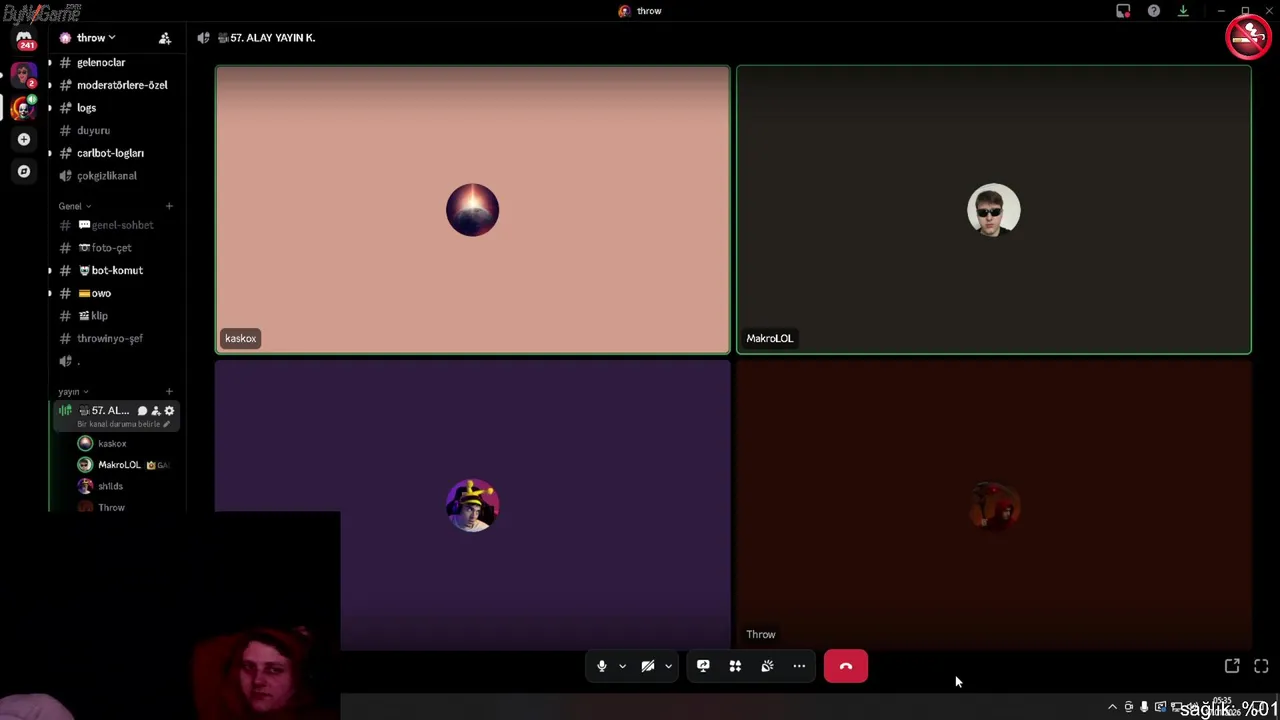Collapse the Genel category
The image size is (1280, 720).
(75, 206)
